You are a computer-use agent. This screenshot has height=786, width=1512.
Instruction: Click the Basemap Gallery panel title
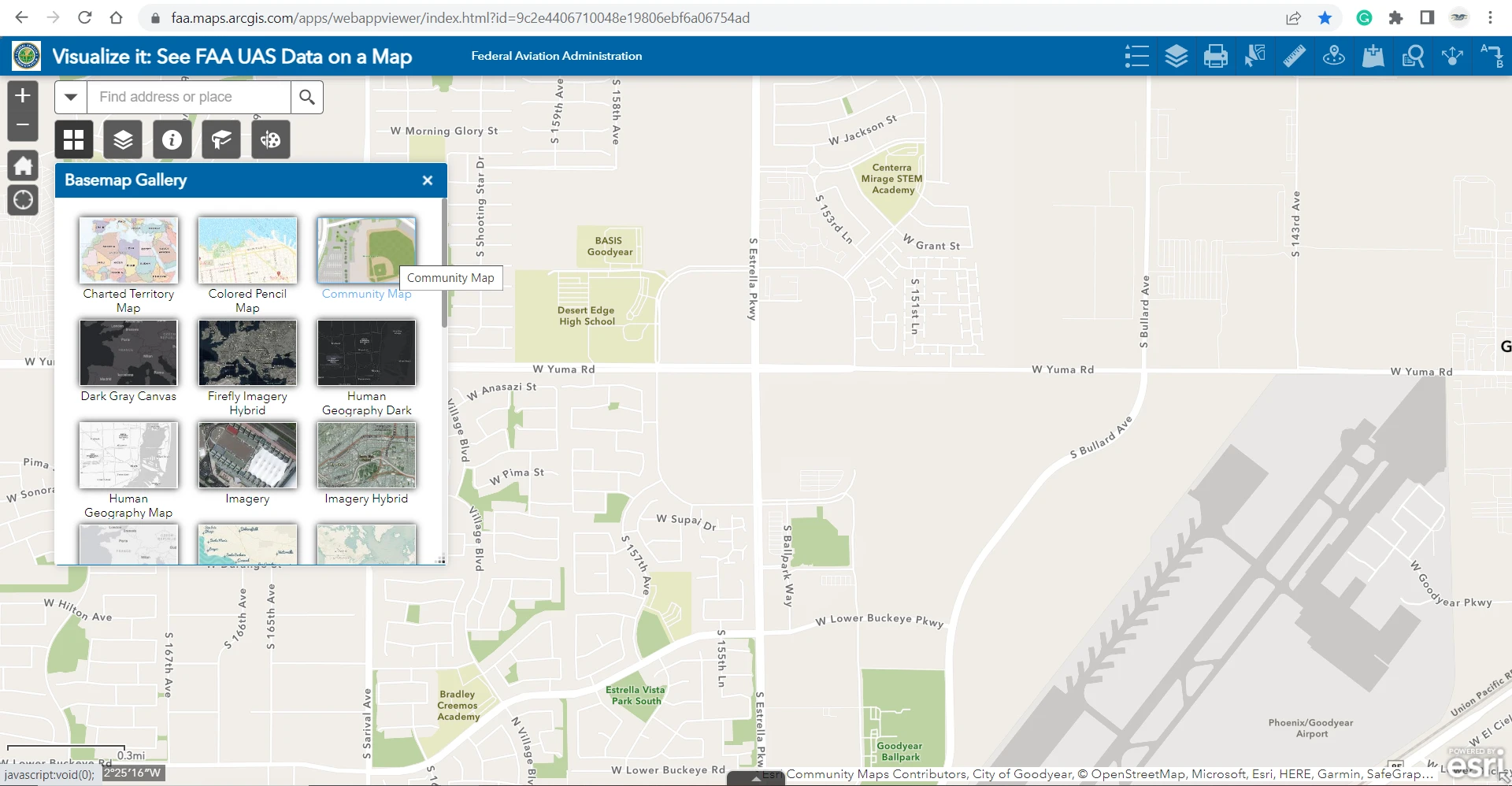(x=126, y=180)
